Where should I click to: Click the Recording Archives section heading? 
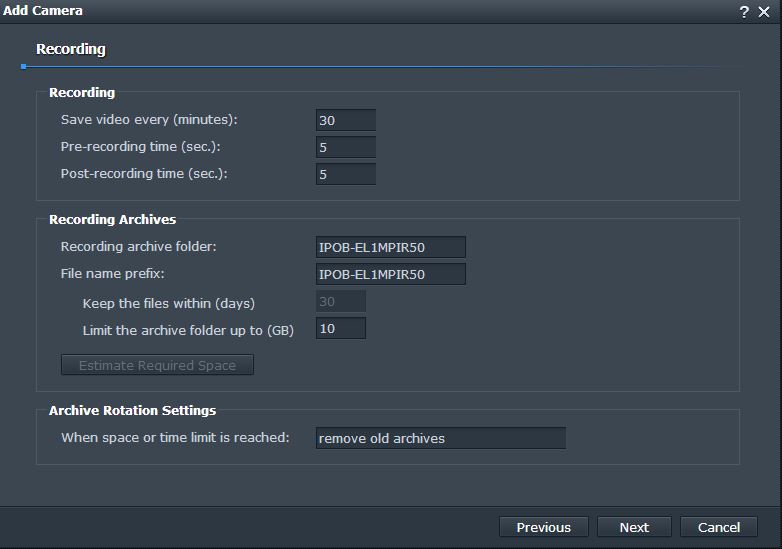(x=112, y=219)
